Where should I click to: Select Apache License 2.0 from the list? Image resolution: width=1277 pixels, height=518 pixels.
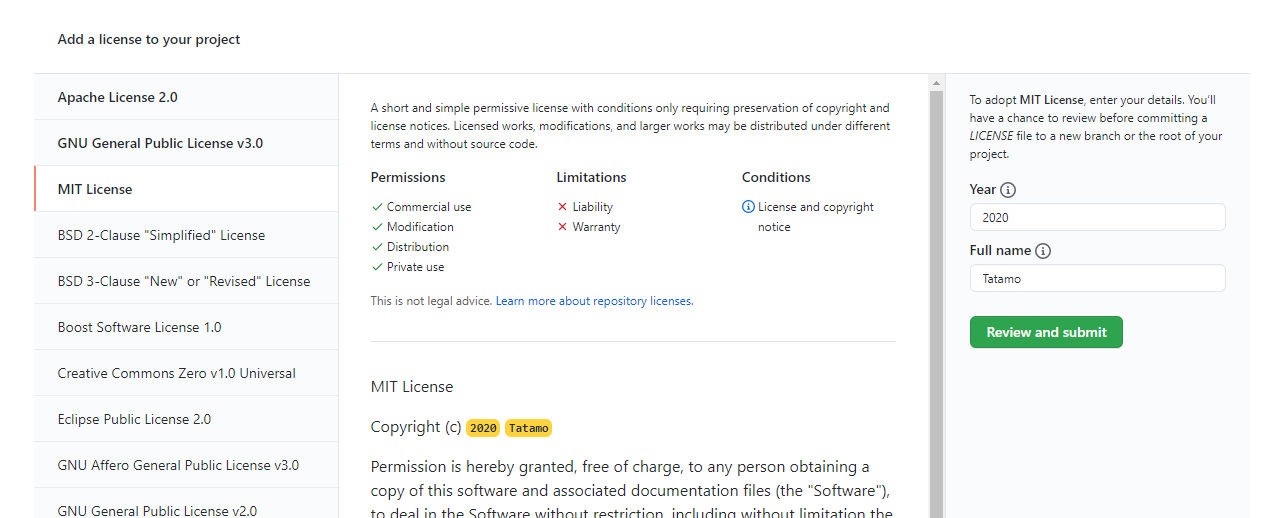pyautogui.click(x=118, y=97)
